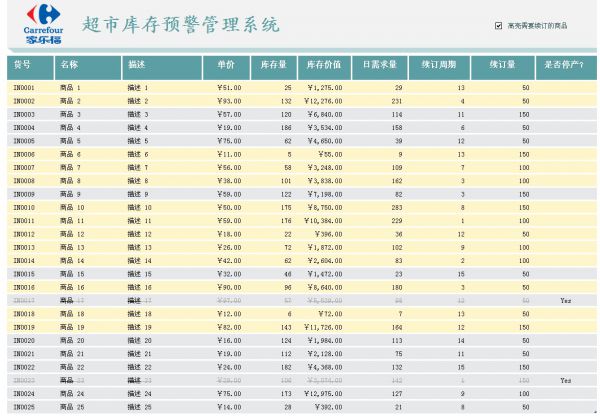The height and width of the screenshot is (416, 600).
Task: Click the 续订周期 header cell
Action: (x=437, y=66)
